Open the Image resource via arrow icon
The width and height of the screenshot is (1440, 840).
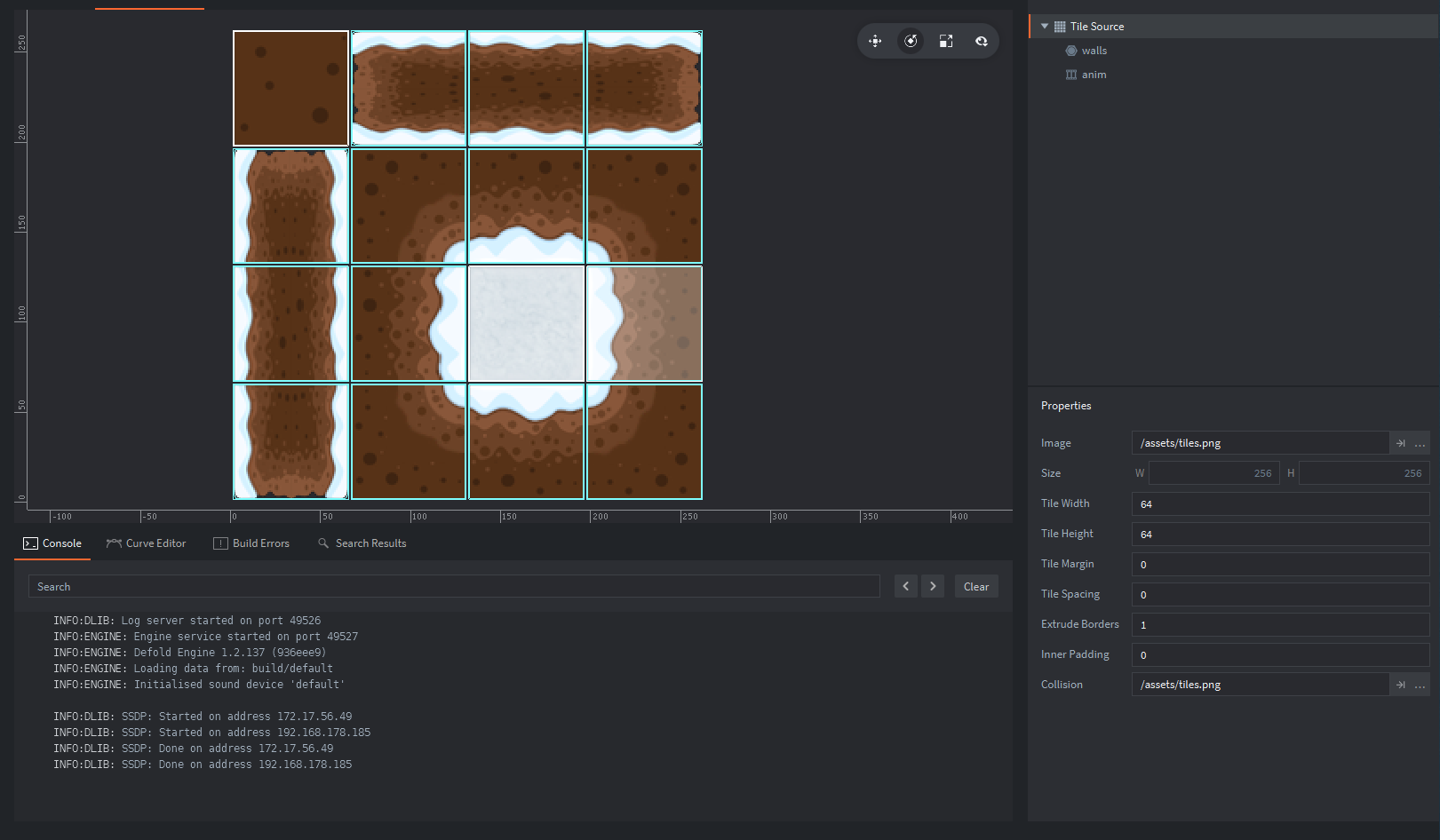point(1401,443)
